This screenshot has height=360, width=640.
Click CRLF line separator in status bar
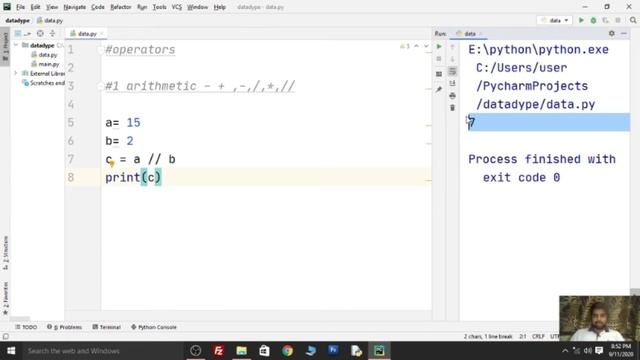pyautogui.click(x=538, y=336)
